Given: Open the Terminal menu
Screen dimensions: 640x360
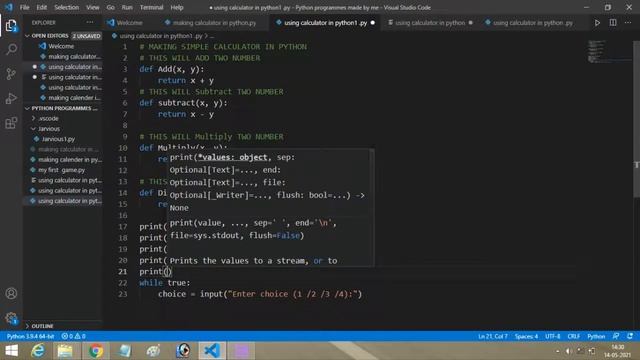Looking at the screenshot, I should point(151,7).
